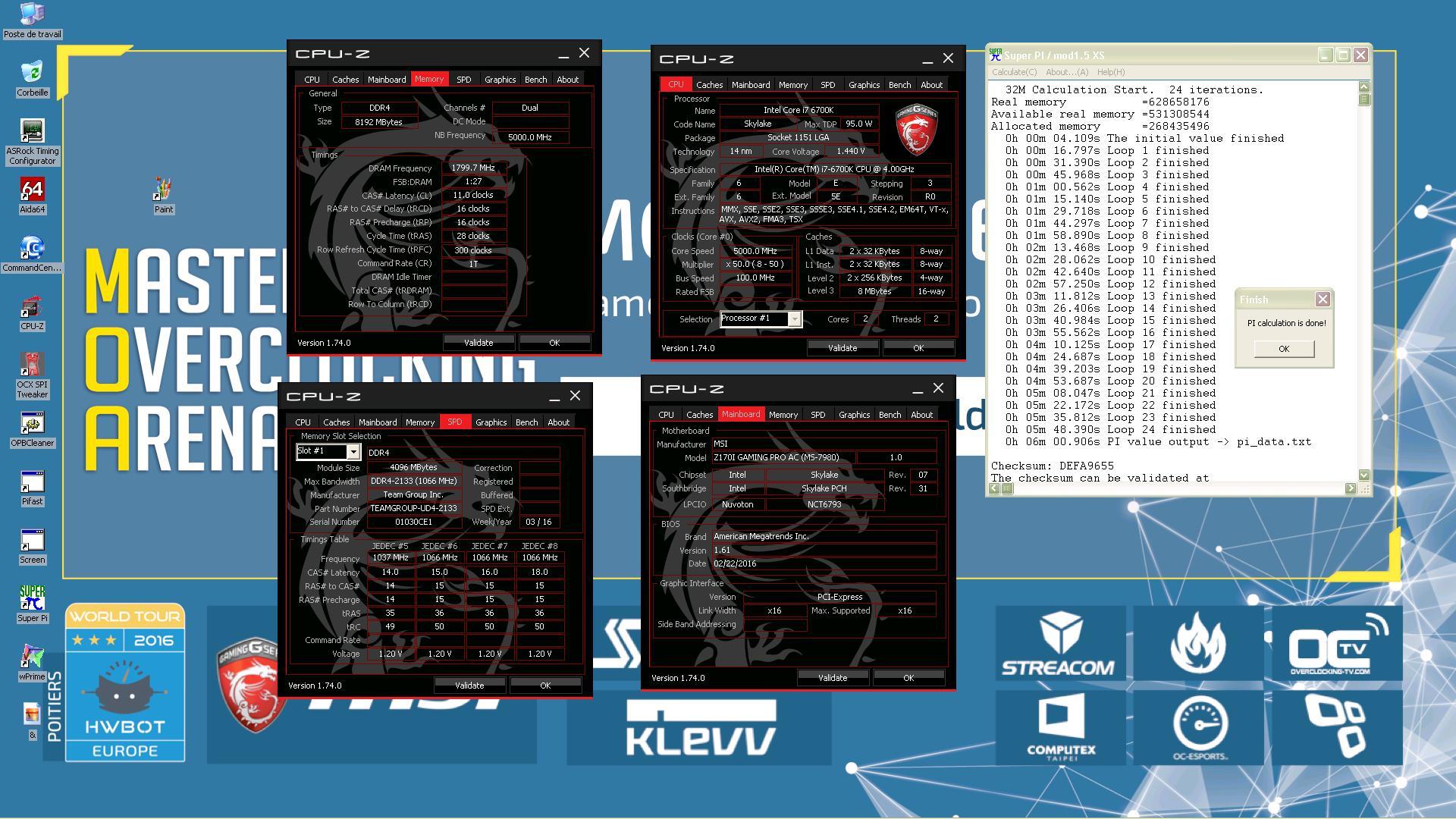
Task: Close the Finish dialog with X
Action: point(1323,299)
